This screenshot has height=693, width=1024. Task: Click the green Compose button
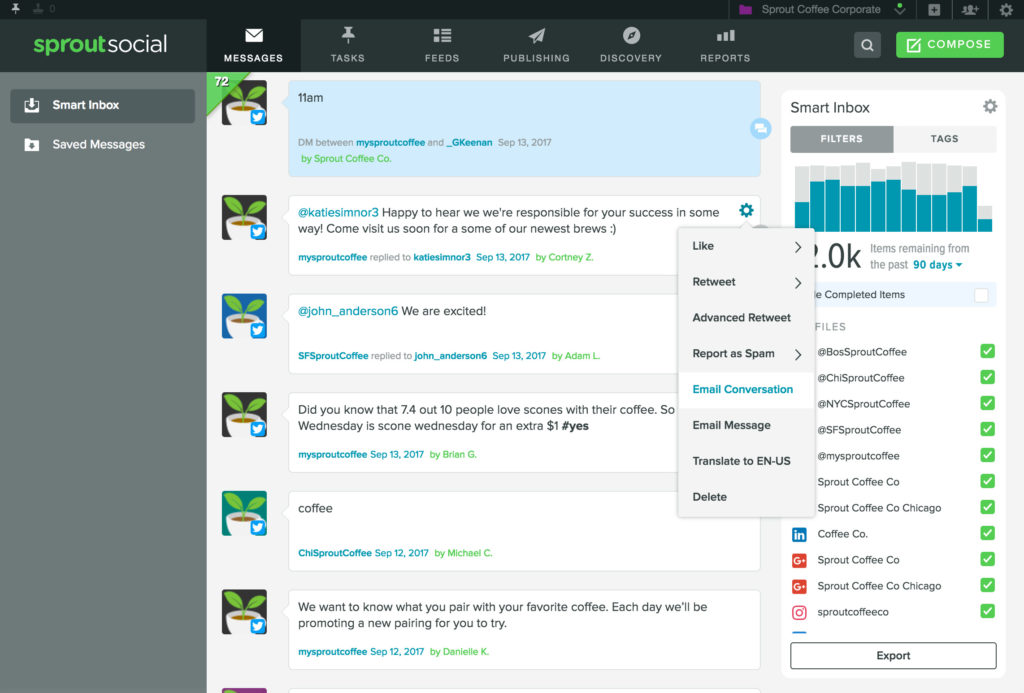[949, 45]
